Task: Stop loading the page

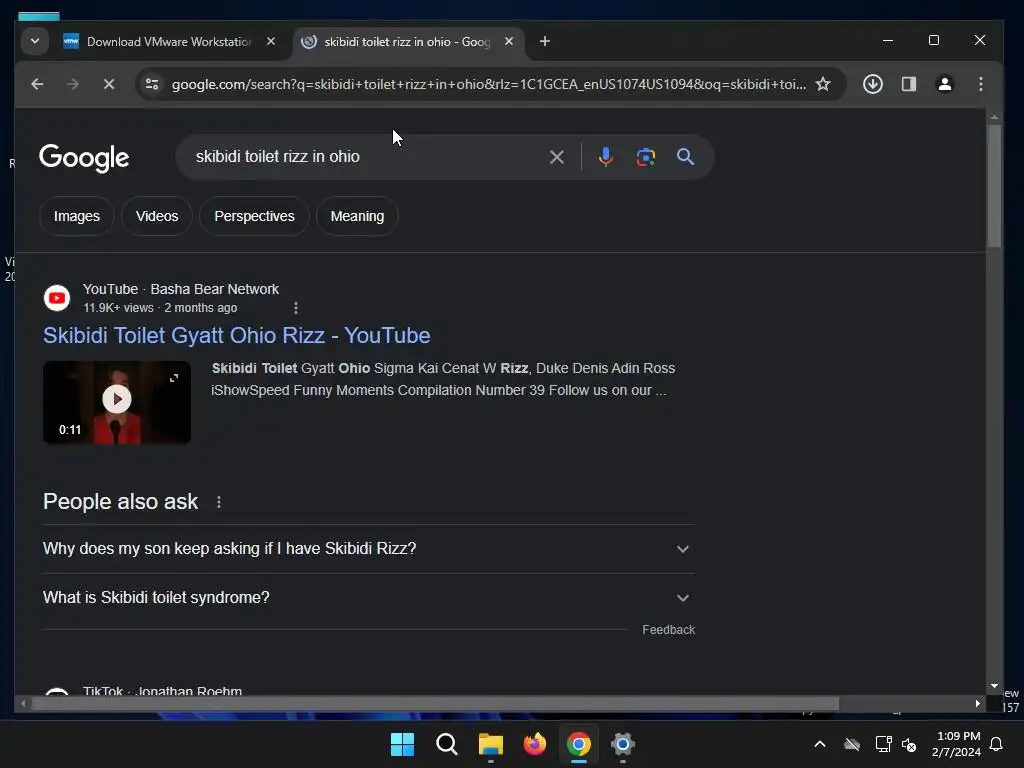Action: pyautogui.click(x=109, y=84)
